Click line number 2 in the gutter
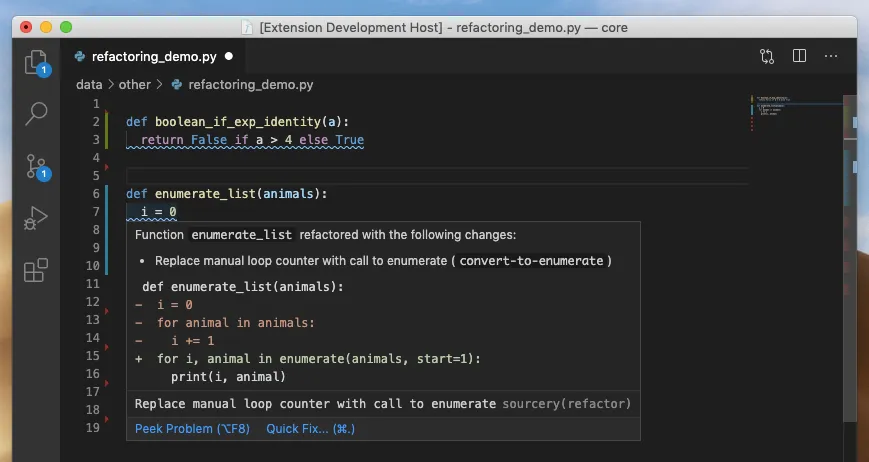This screenshot has height=462, width=869. (95, 122)
